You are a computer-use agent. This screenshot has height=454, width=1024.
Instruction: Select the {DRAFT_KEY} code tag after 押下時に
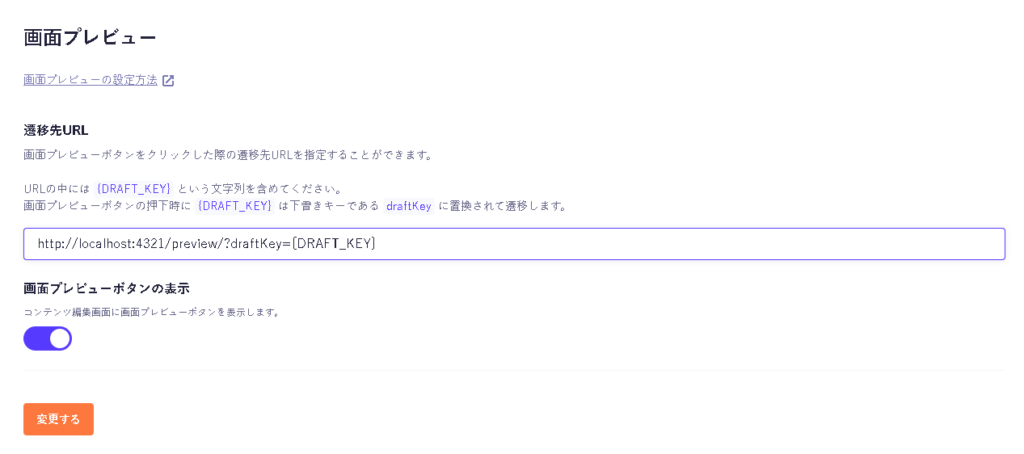click(x=234, y=206)
